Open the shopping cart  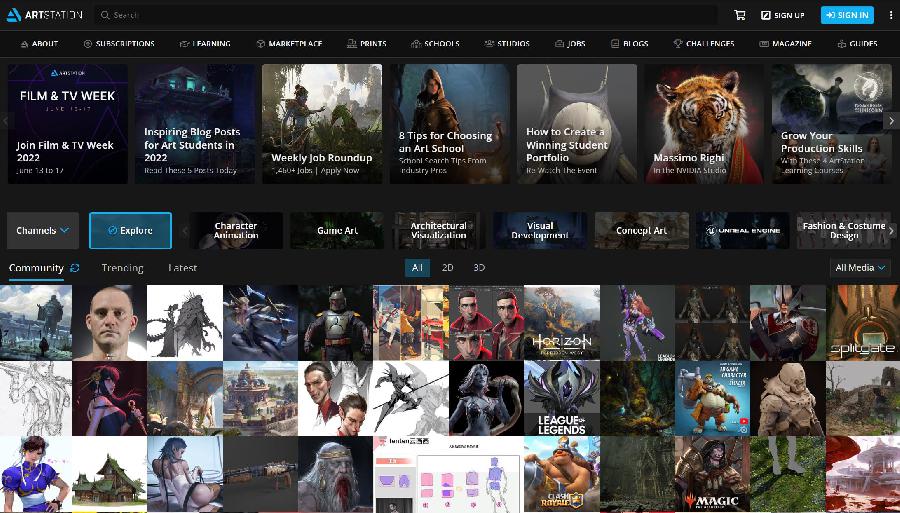(740, 15)
